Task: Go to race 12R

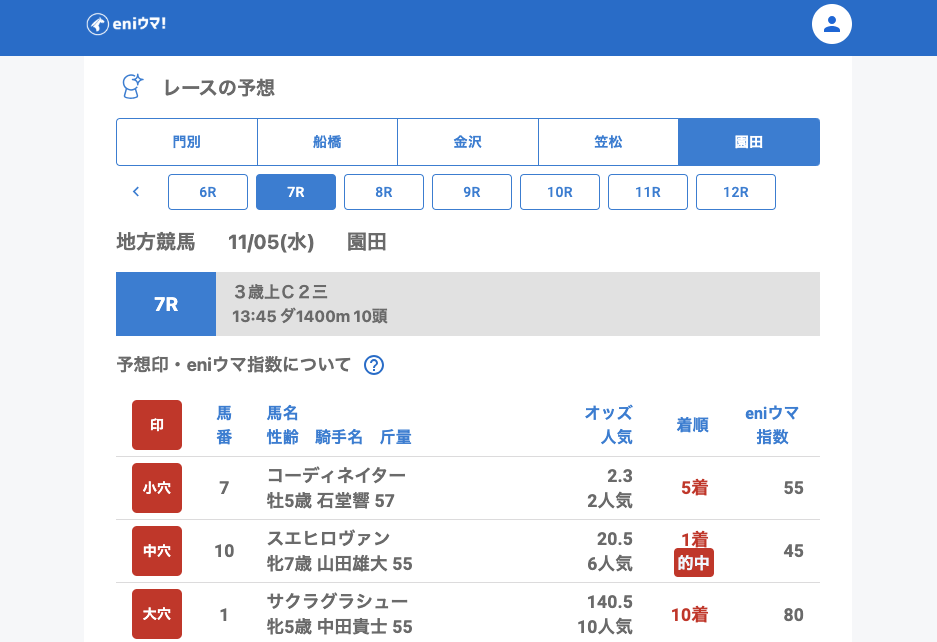Action: pyautogui.click(x=736, y=192)
